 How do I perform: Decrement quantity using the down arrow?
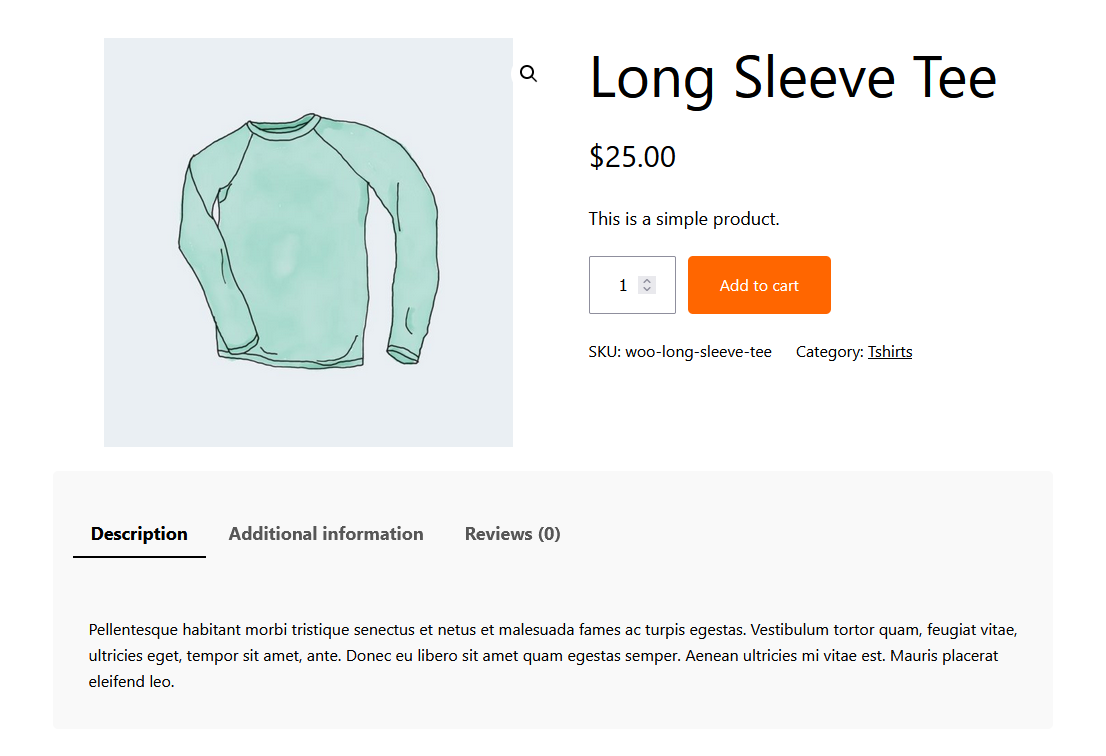click(x=648, y=292)
